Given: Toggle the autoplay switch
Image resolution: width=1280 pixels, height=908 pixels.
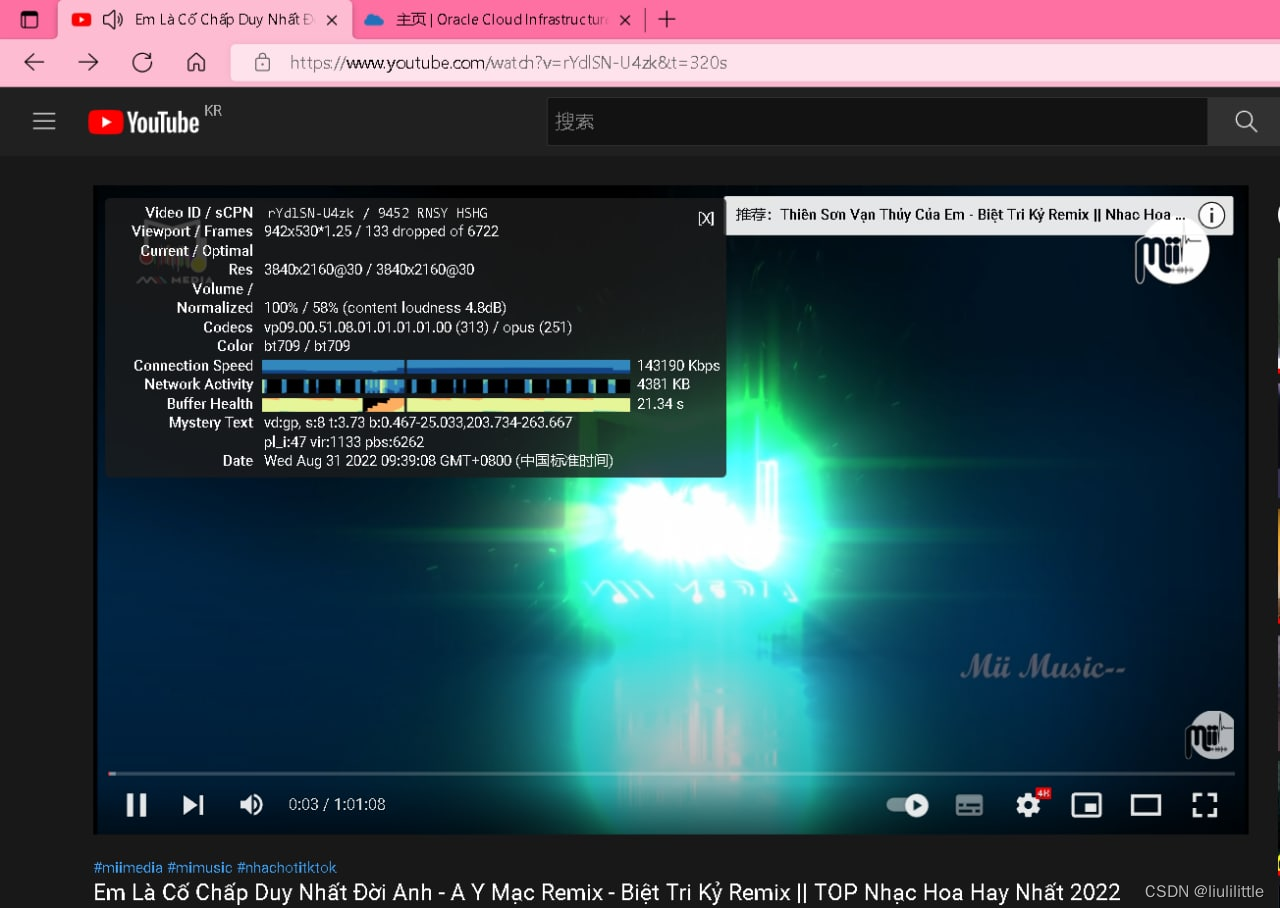Looking at the screenshot, I should [x=908, y=805].
